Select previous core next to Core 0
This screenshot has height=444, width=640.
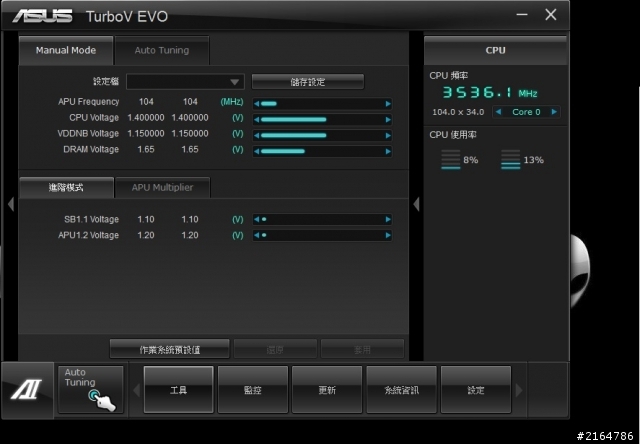click(x=498, y=112)
